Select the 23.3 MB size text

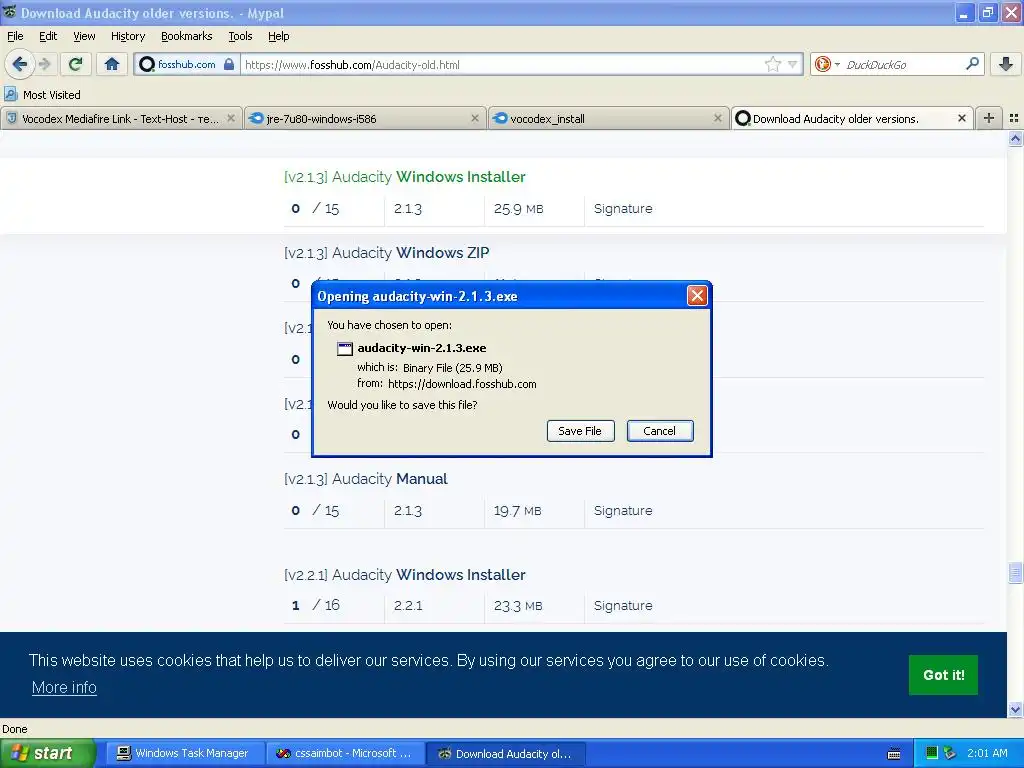tap(518, 606)
